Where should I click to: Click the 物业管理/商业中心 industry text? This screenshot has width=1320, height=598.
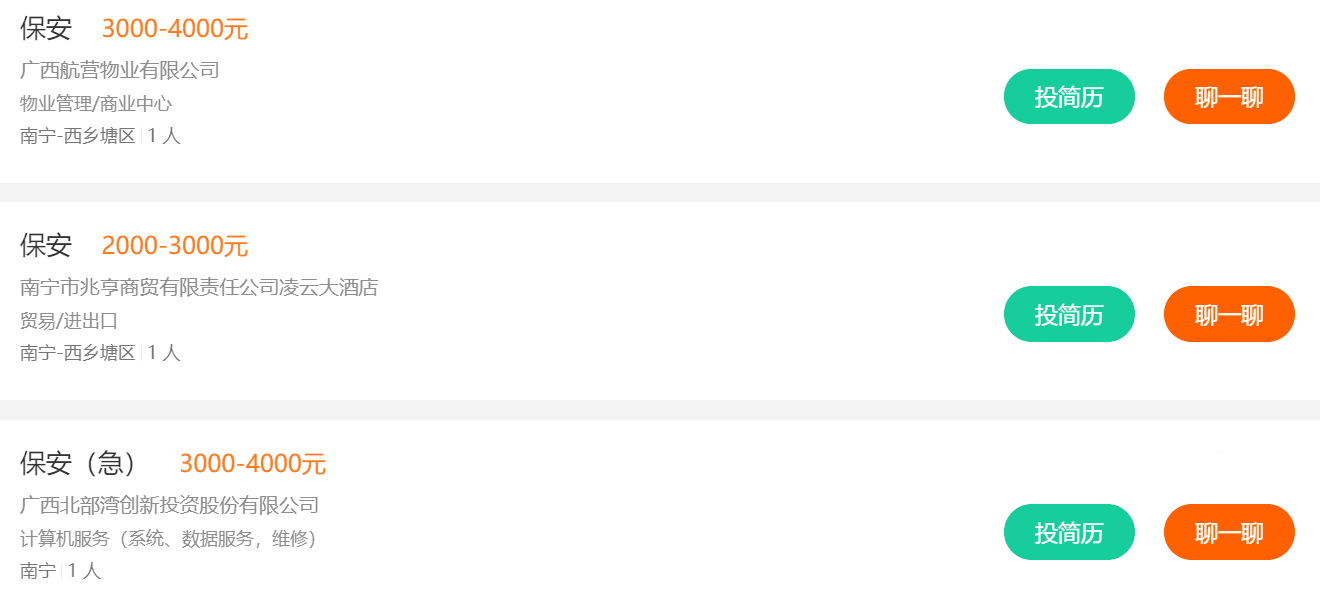(96, 103)
